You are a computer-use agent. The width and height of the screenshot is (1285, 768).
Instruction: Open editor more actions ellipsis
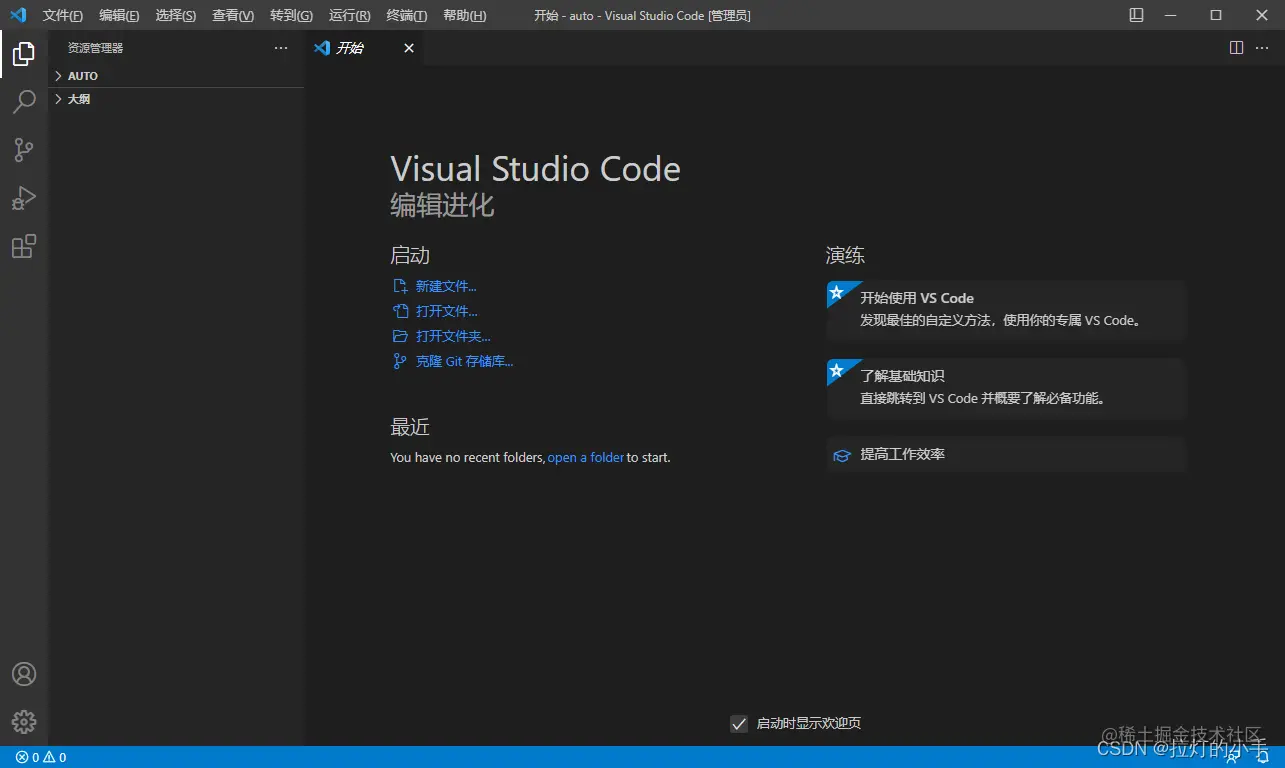coord(1262,48)
